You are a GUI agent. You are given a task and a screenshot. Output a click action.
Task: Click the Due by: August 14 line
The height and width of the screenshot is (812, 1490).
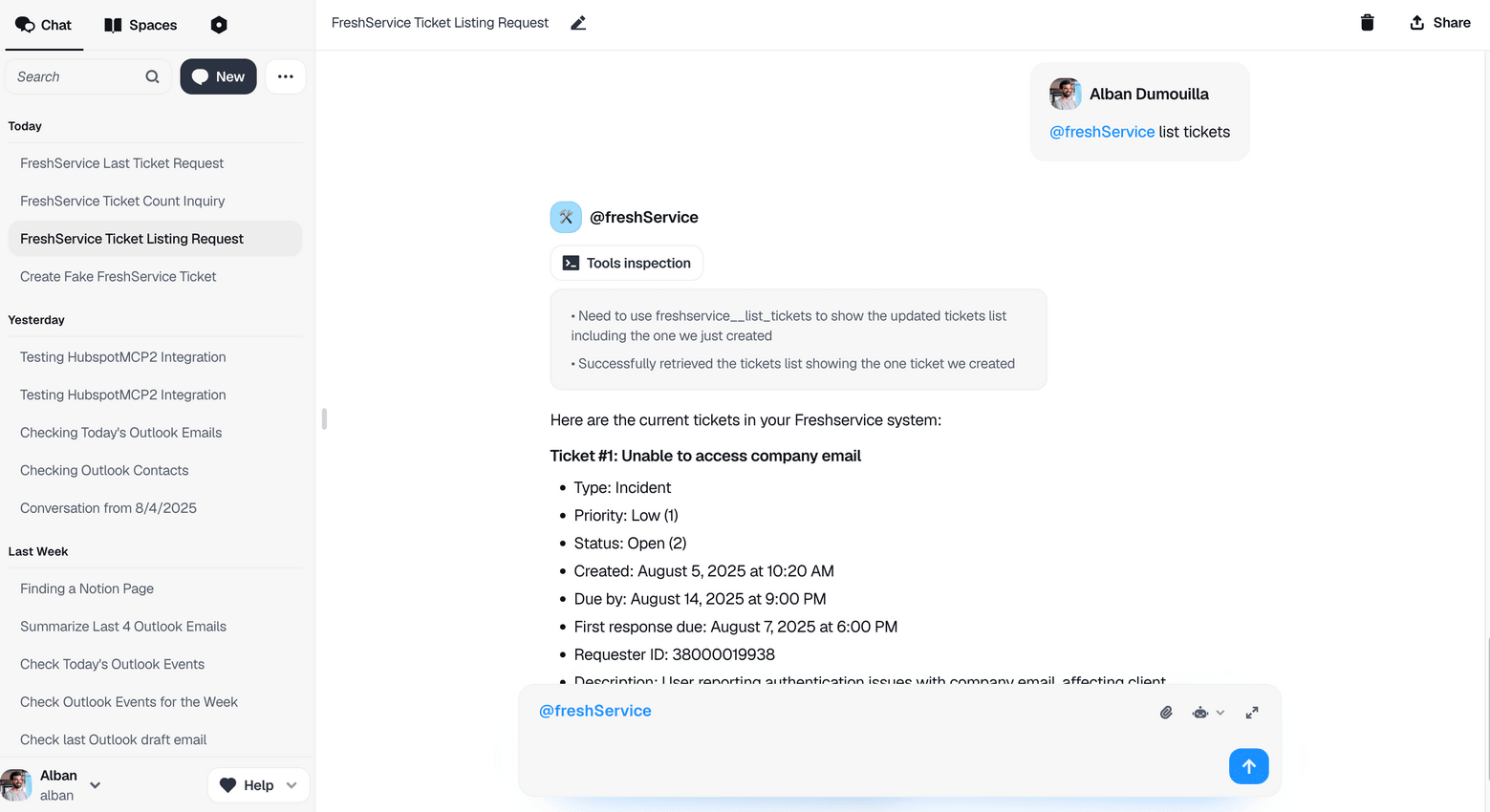coord(700,598)
